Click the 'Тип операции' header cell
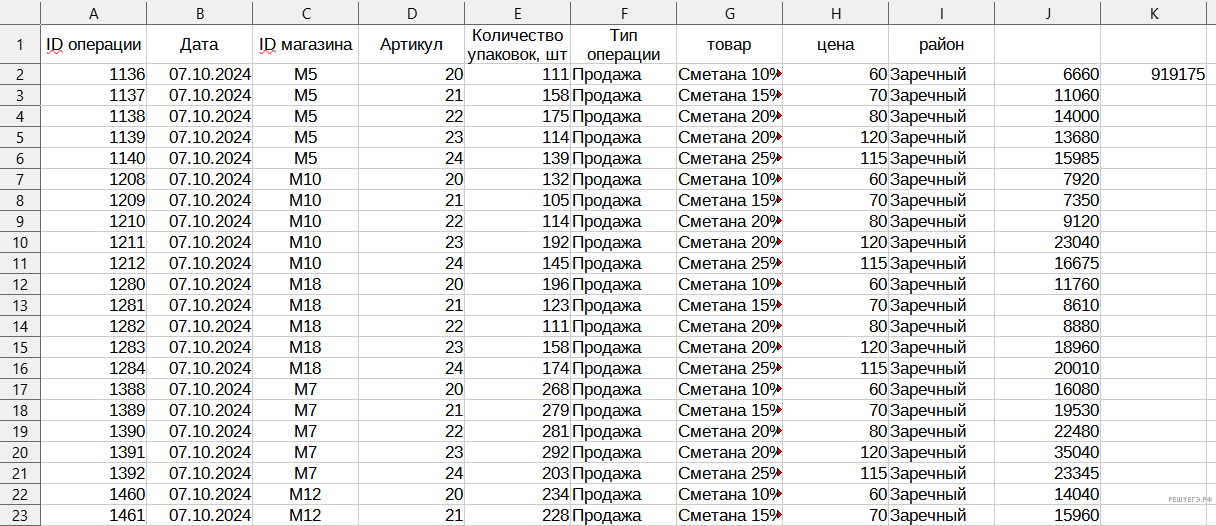The image size is (1216, 526). [623, 45]
